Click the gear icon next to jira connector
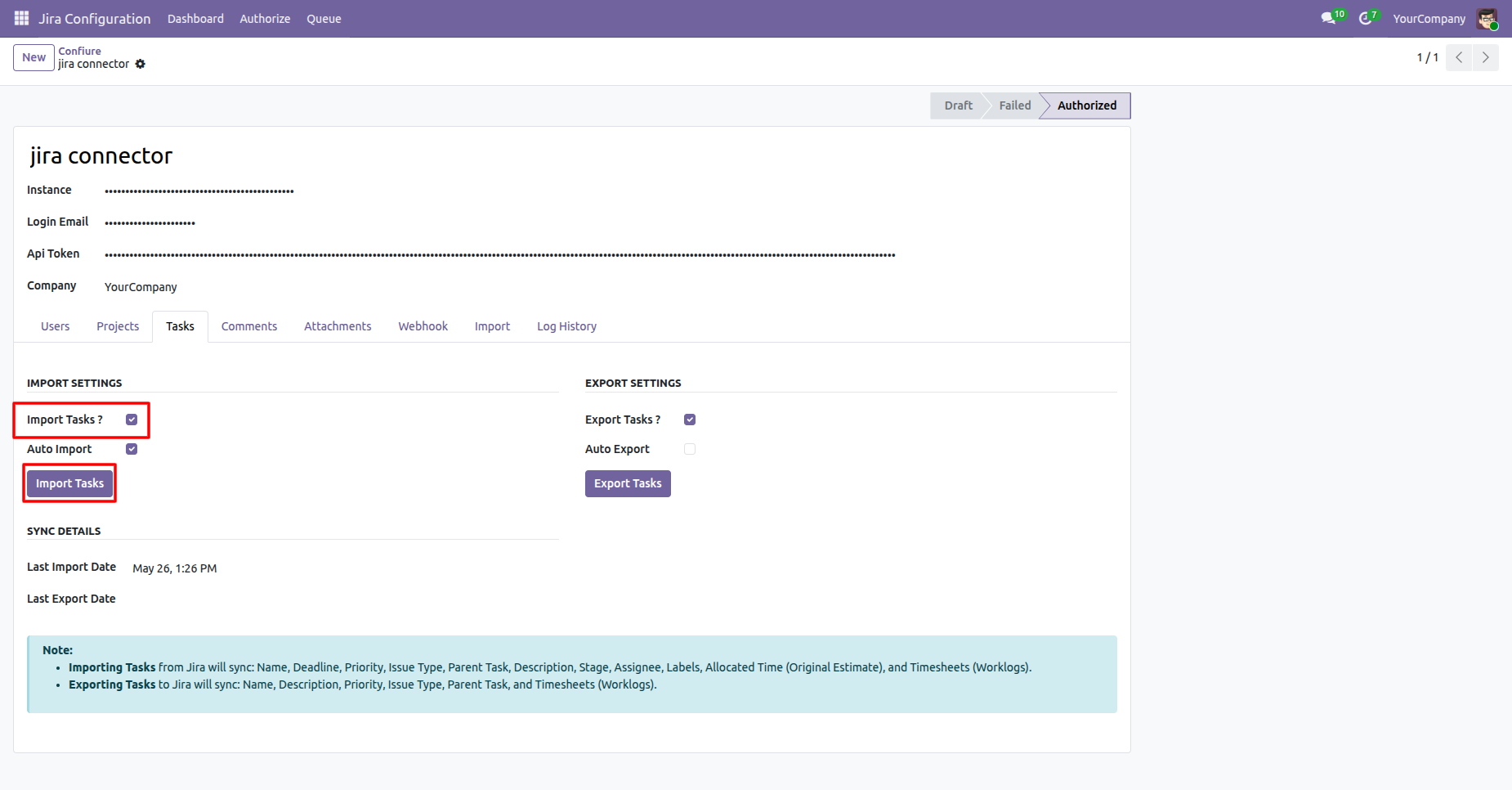The width and height of the screenshot is (1512, 790). coord(141,64)
